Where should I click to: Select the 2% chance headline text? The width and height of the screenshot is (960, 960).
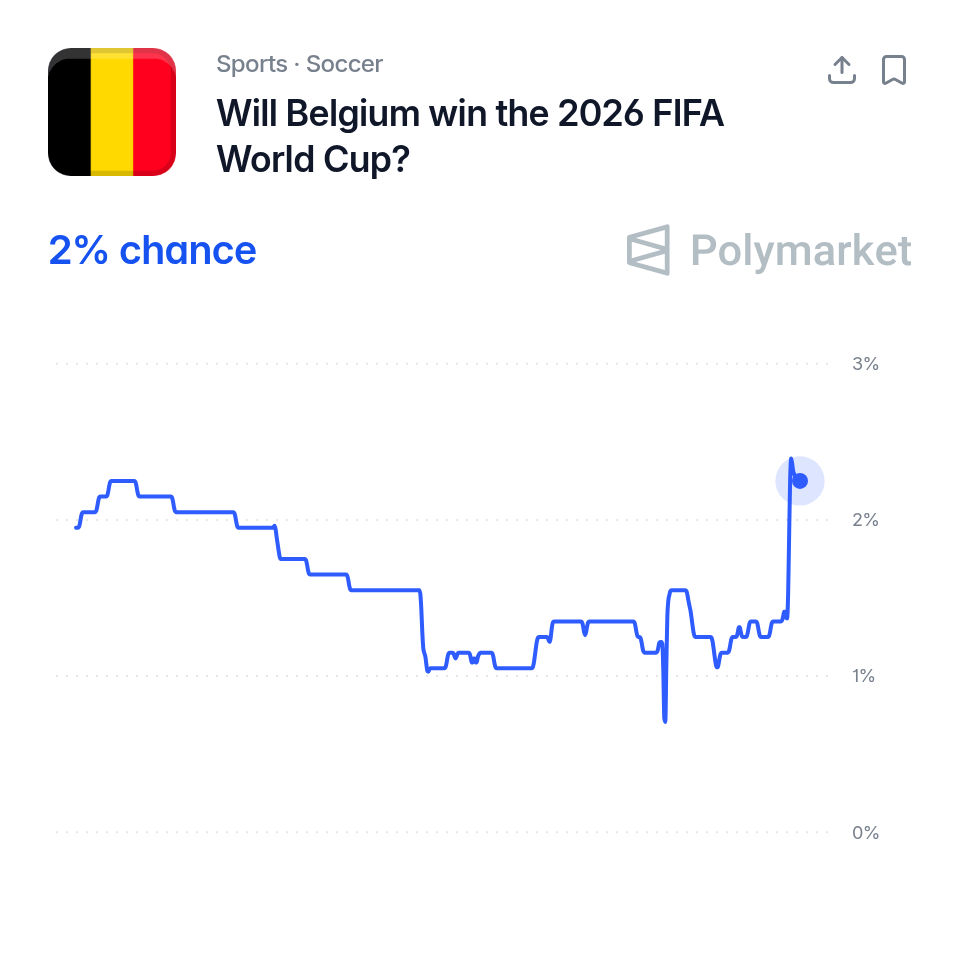pyautogui.click(x=152, y=250)
